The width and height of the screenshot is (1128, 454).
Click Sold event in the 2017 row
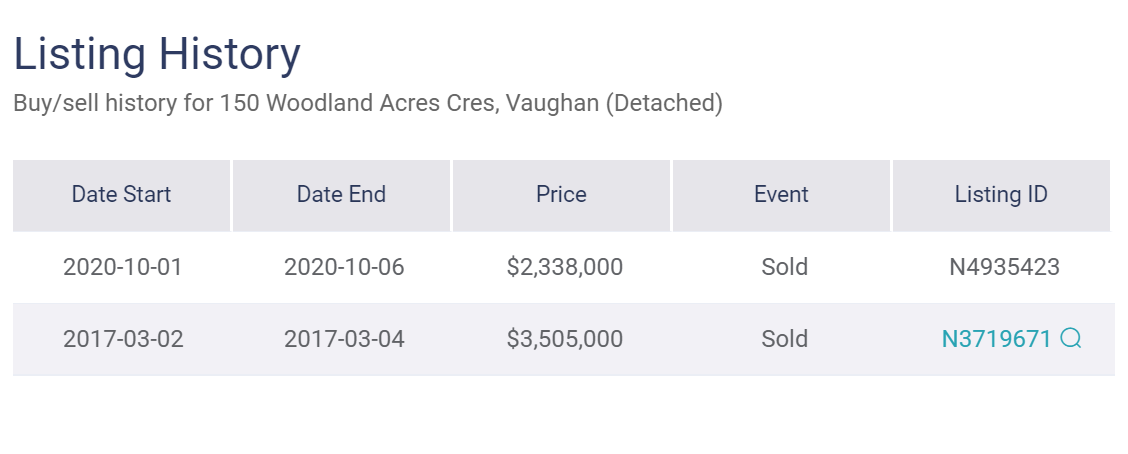click(x=785, y=339)
